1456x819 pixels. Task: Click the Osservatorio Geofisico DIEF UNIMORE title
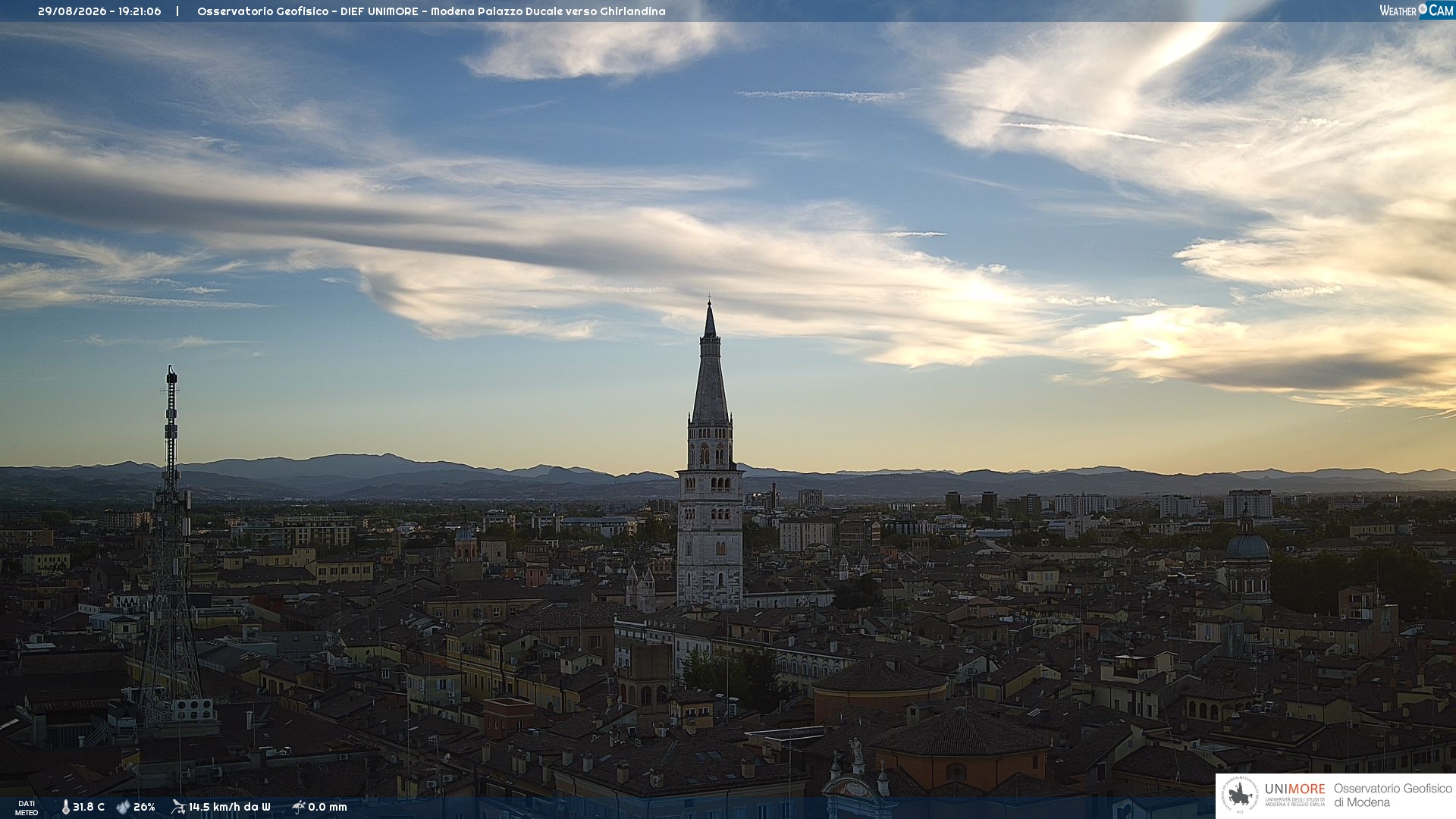tap(309, 11)
